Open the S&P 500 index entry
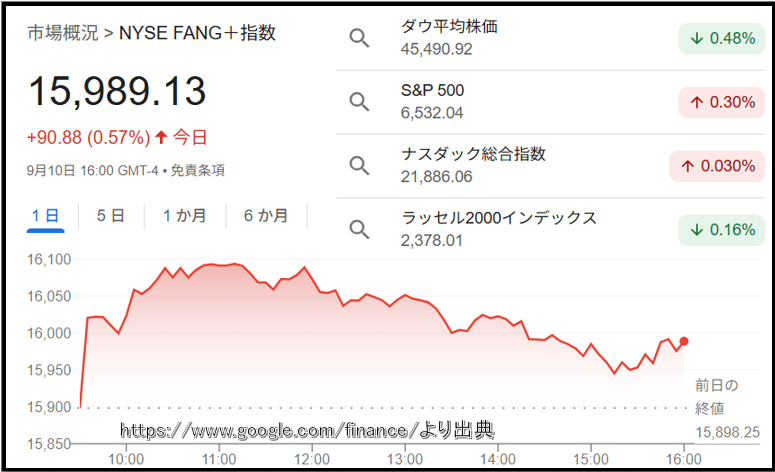 [432, 101]
